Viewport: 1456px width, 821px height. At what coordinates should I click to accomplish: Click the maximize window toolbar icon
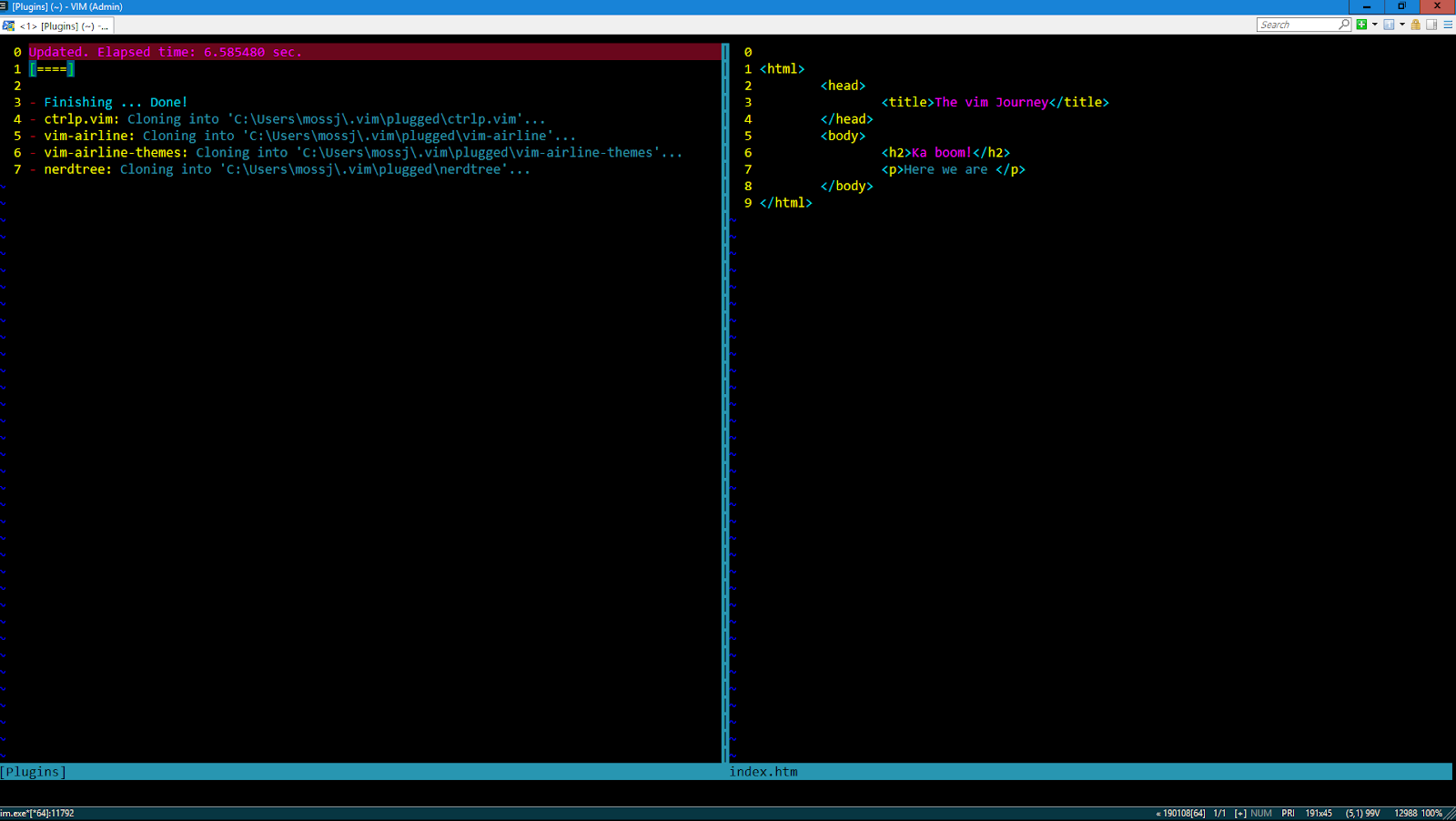(1431, 25)
